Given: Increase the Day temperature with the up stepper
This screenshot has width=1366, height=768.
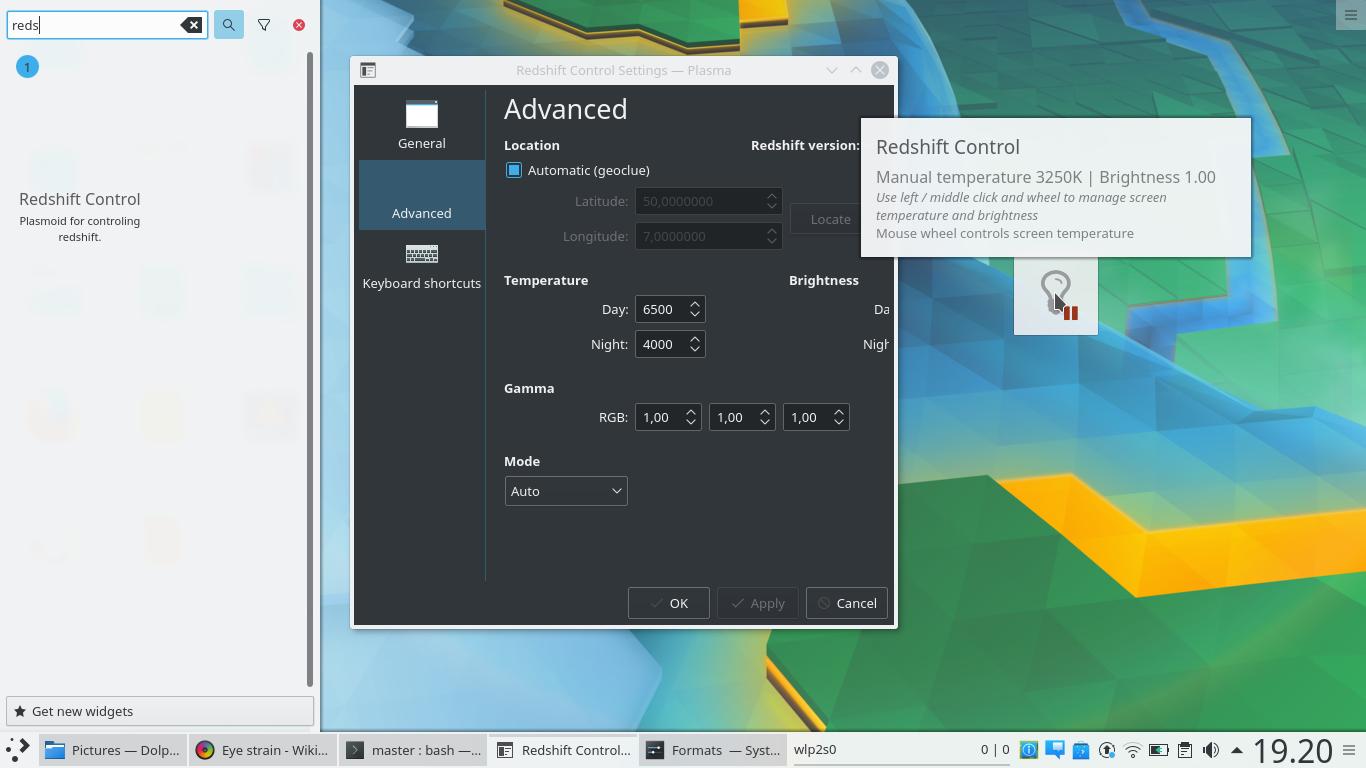Looking at the screenshot, I should (696, 303).
